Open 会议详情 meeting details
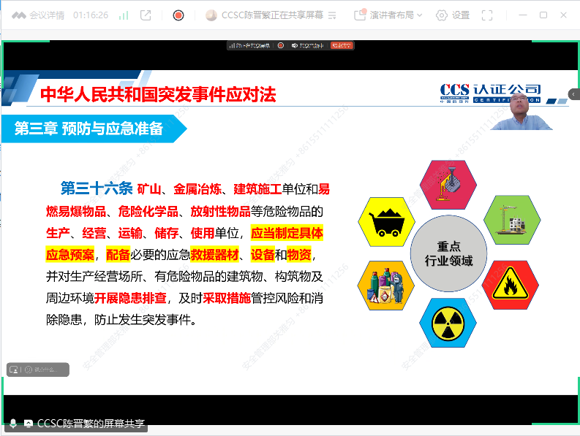 (x=38, y=15)
